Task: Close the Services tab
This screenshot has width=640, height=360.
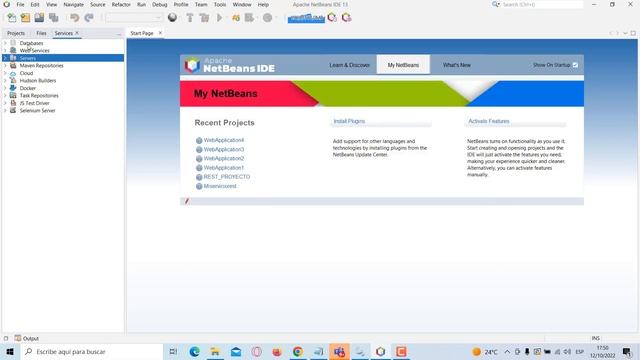Action: coord(77,33)
